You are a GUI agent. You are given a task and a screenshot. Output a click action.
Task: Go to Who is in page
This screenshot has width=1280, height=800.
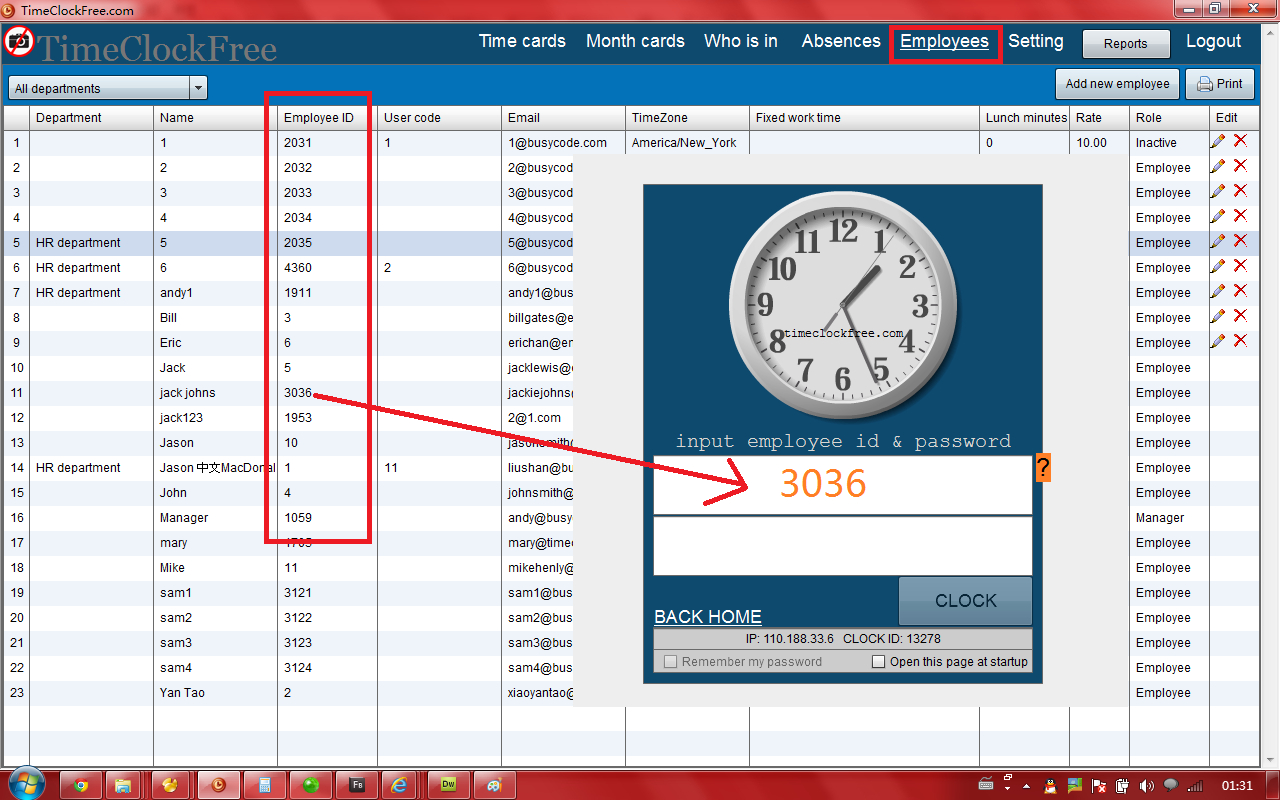[x=741, y=41]
